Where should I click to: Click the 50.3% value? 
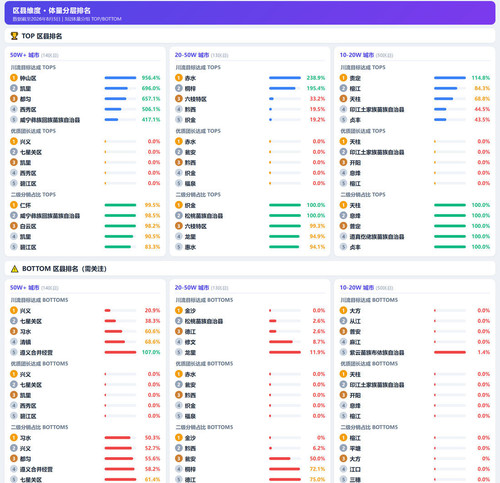(152, 437)
